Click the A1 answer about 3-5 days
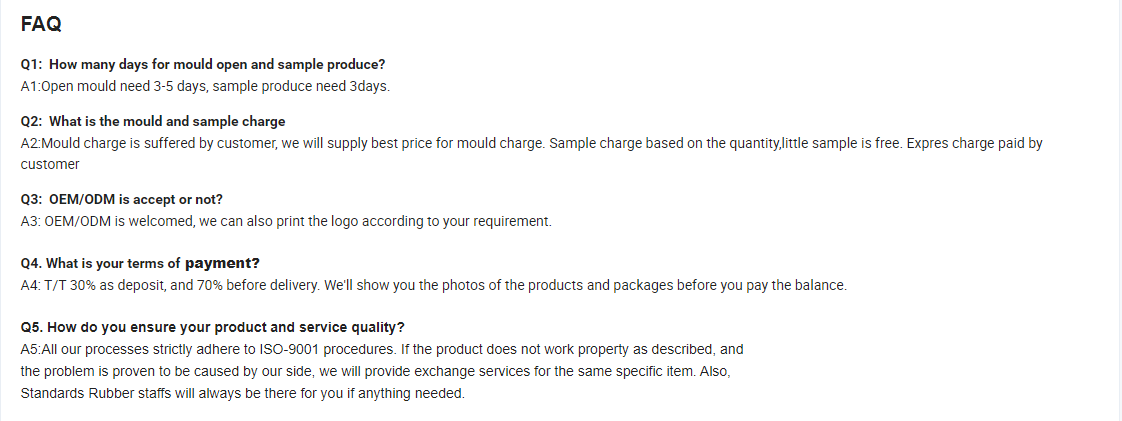The width and height of the screenshot is (1122, 421). (x=205, y=87)
